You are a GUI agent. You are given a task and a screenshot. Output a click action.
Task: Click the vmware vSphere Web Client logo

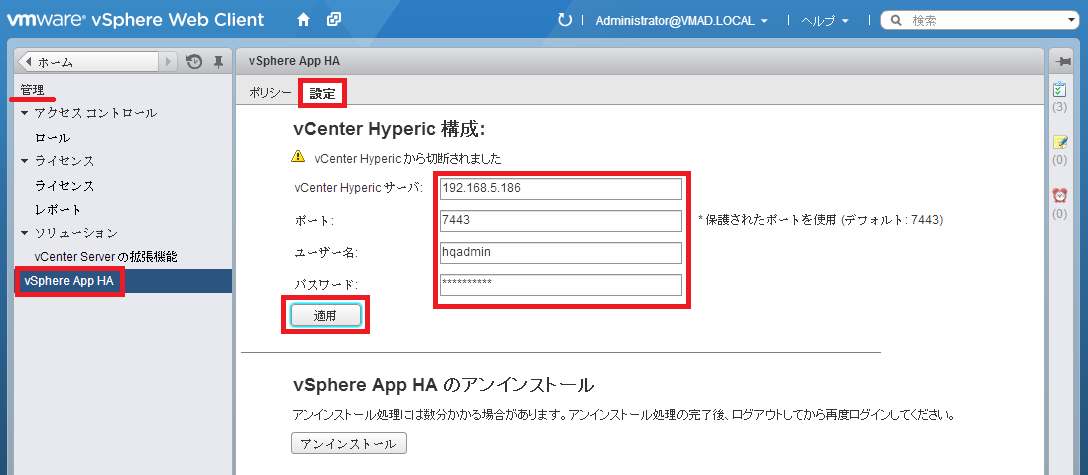click(135, 19)
